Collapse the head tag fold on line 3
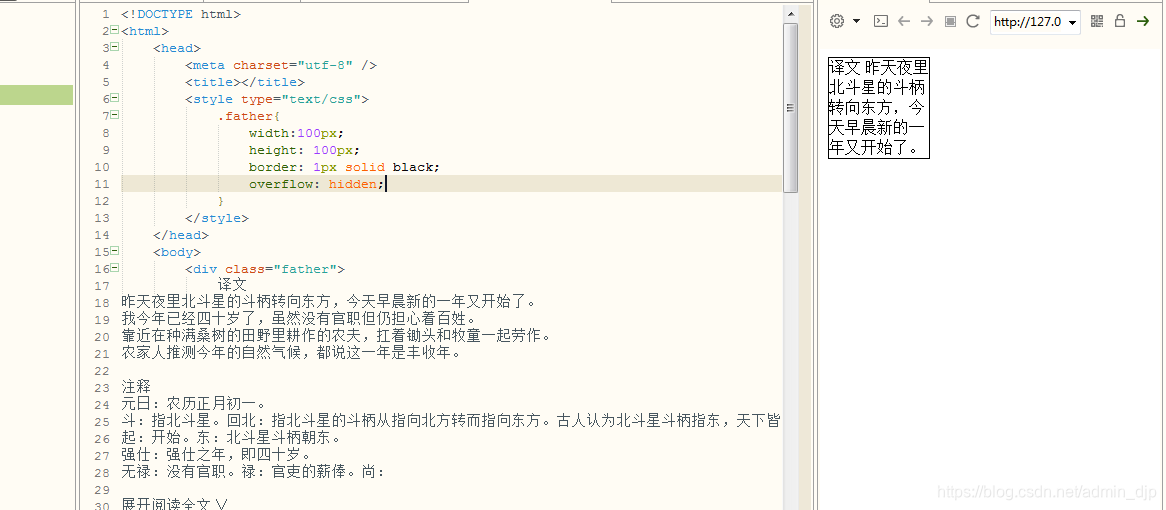 115,48
